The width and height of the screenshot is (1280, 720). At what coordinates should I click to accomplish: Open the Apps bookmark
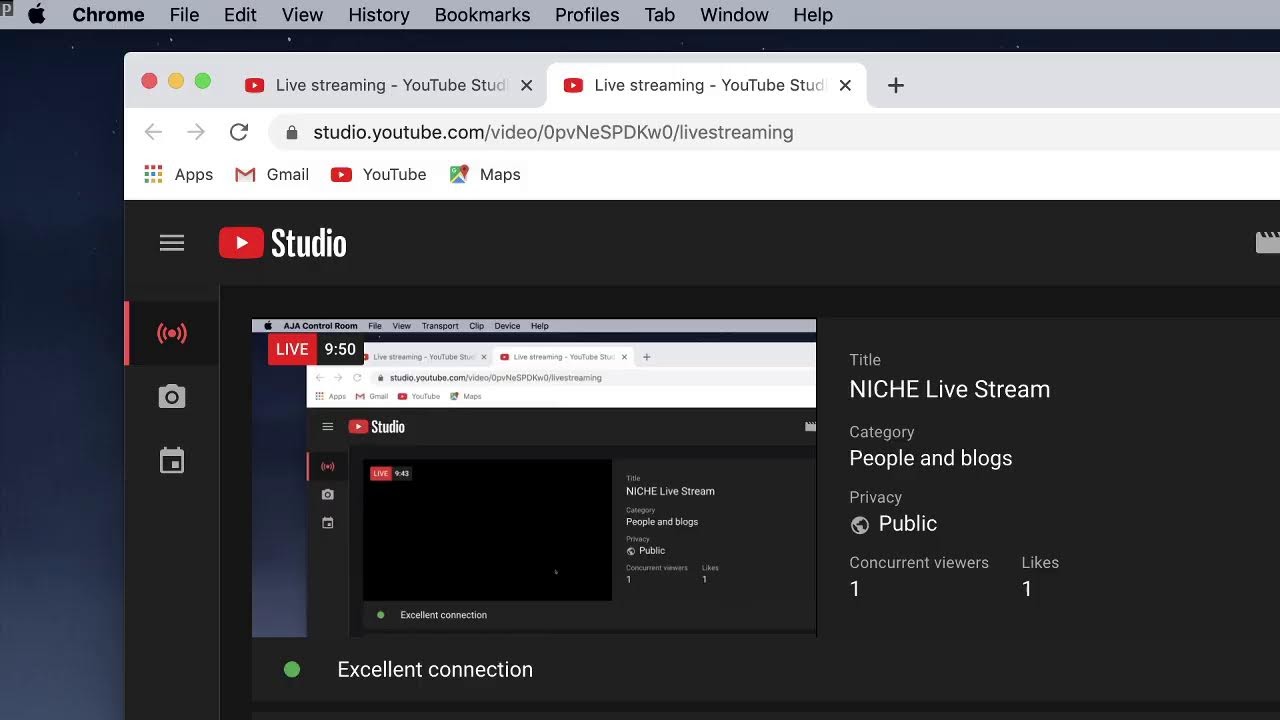178,174
